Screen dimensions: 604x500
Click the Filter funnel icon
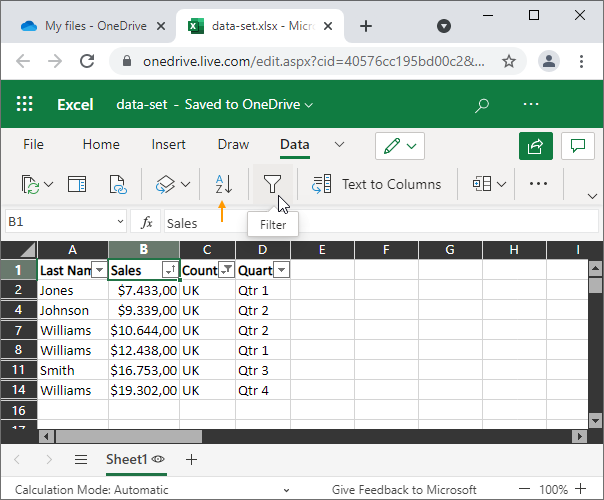pos(272,184)
